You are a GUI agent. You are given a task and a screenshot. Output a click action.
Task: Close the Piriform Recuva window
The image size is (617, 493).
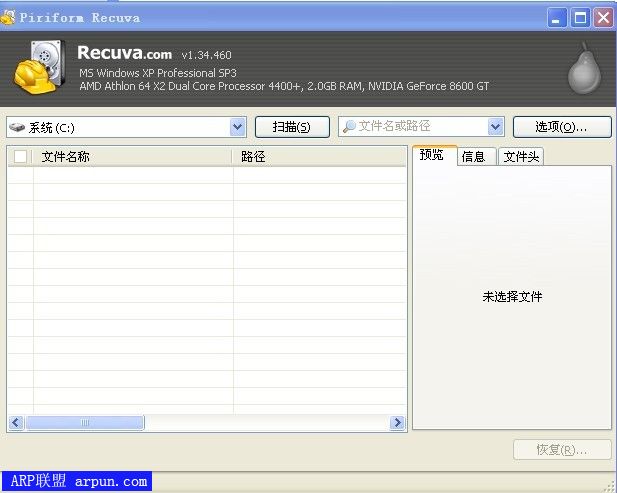604,18
